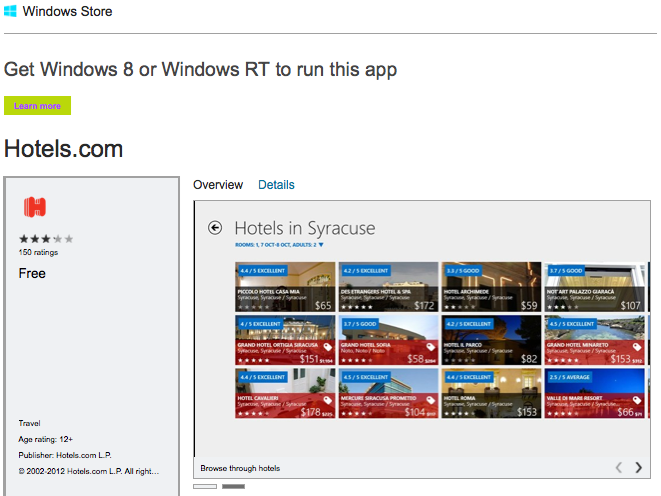Open Hotel Cavalieri tile
This screenshot has height=496, width=661.
pos(285,393)
